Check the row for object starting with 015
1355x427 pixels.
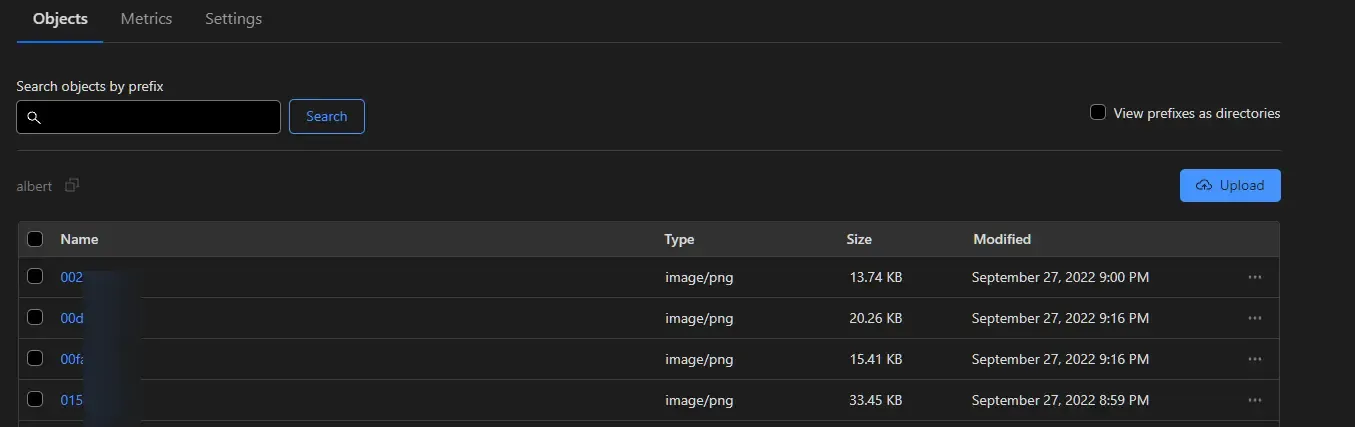tap(35, 400)
